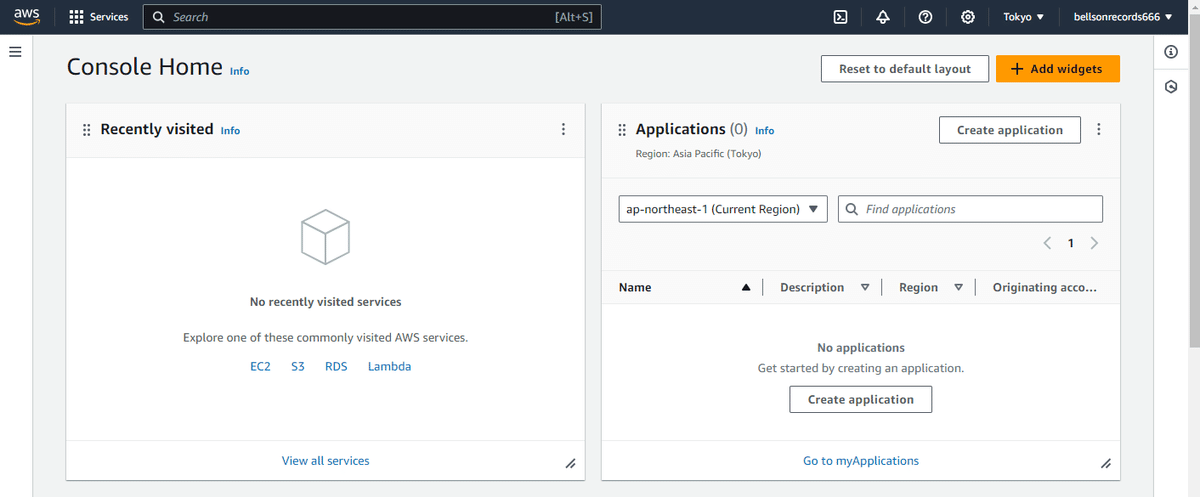Open the bellsonrecords666 account menu

click(x=1122, y=17)
